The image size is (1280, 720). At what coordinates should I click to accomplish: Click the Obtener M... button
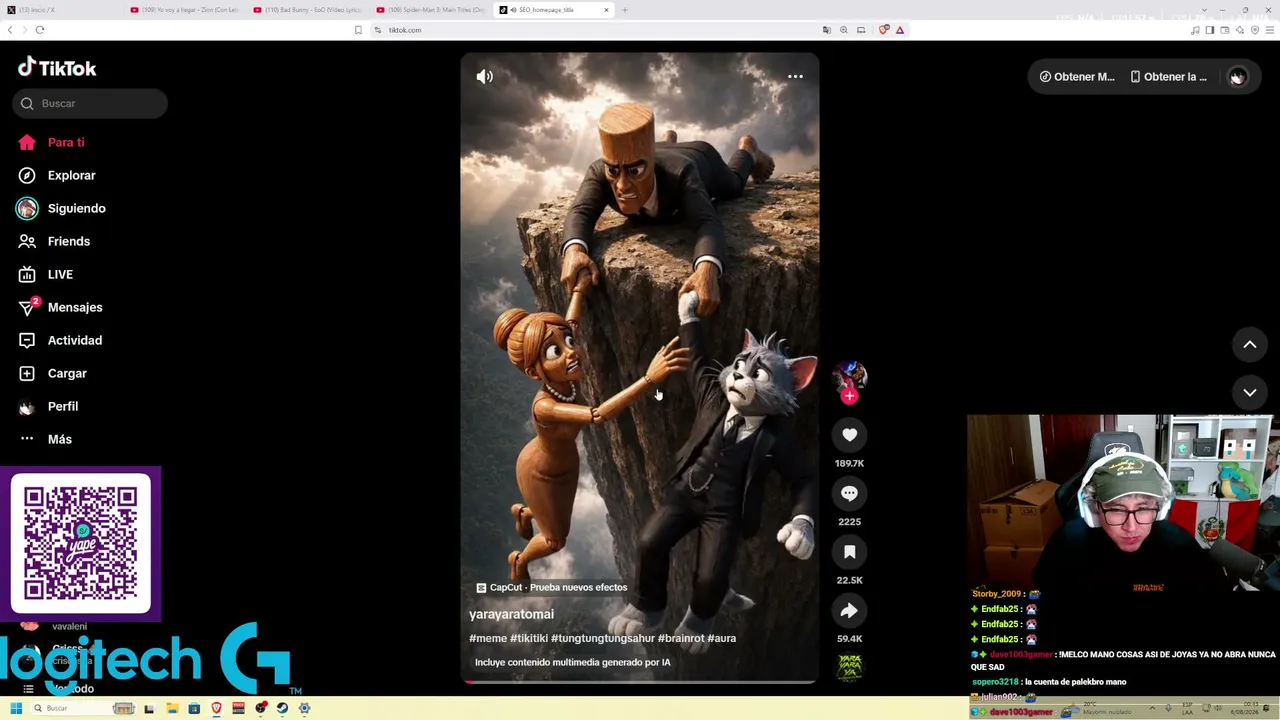tap(1077, 77)
